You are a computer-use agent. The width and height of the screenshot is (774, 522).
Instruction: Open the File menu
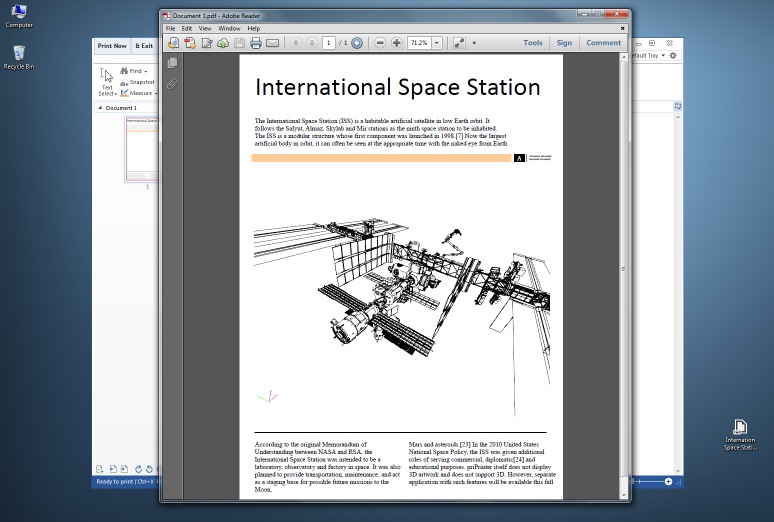pos(170,29)
